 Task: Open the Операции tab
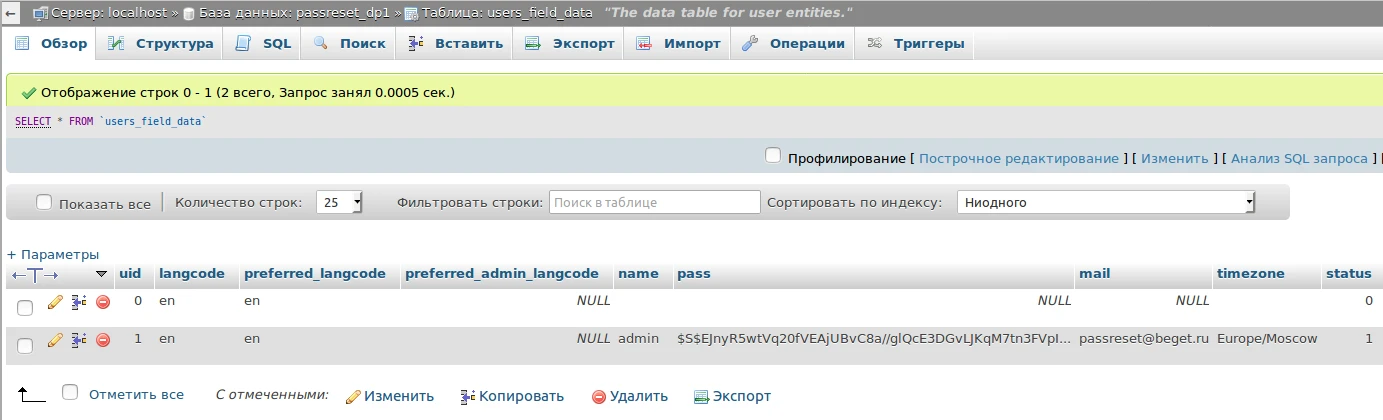point(793,44)
